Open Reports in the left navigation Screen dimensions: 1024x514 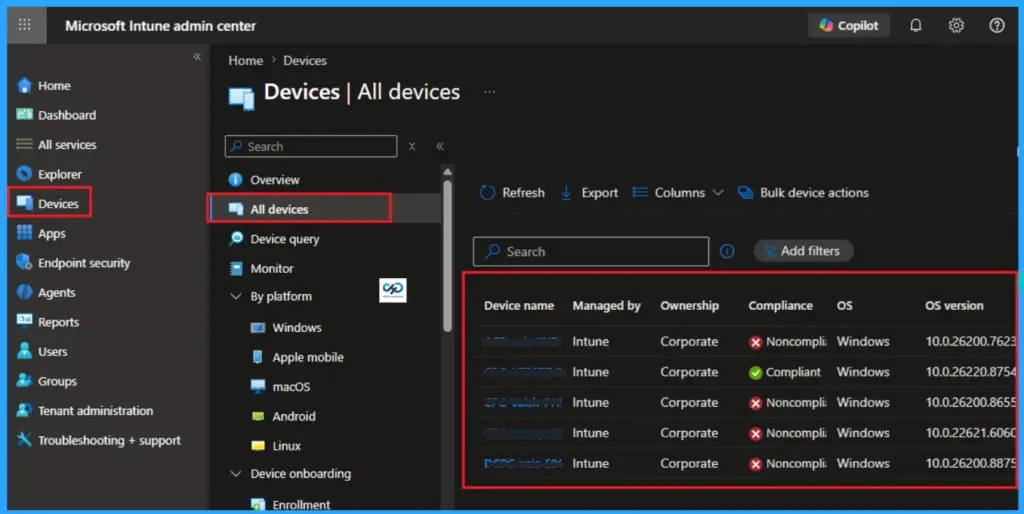point(48,322)
